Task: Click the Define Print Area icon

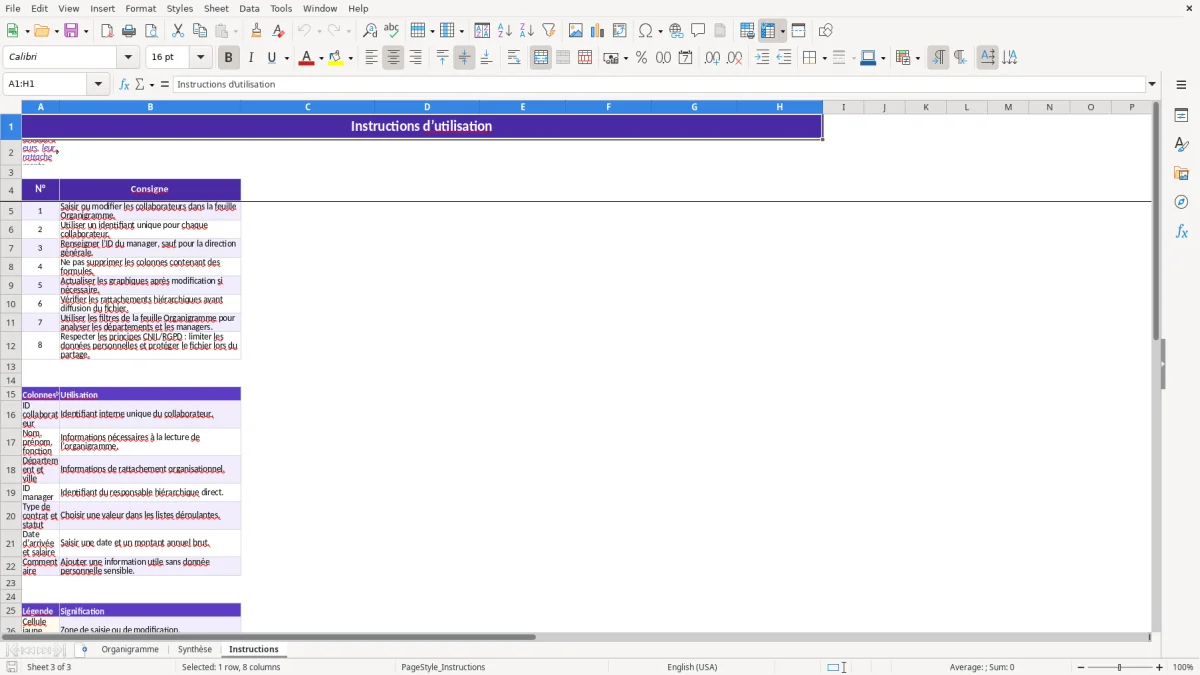Action: [747, 31]
